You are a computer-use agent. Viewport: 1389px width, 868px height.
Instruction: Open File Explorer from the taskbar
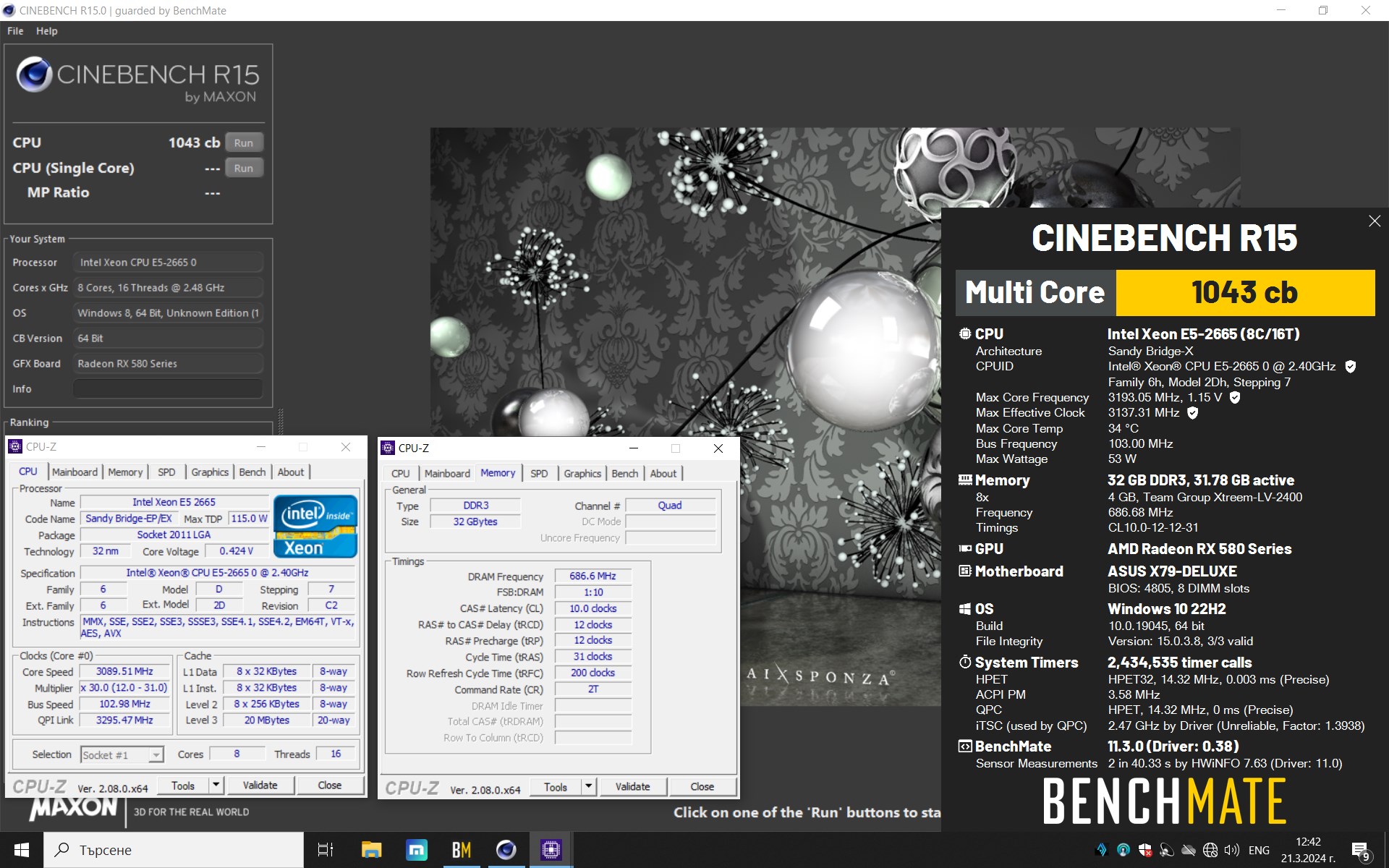point(371,850)
